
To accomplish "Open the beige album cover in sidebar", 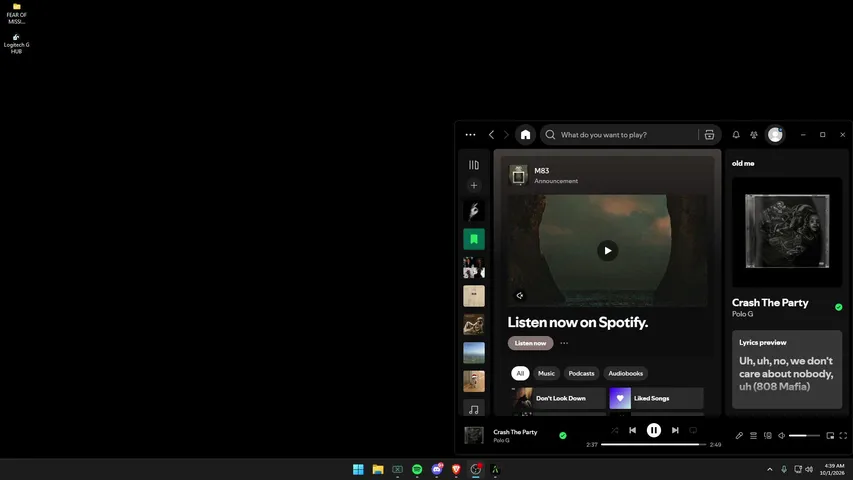I will pos(474,296).
